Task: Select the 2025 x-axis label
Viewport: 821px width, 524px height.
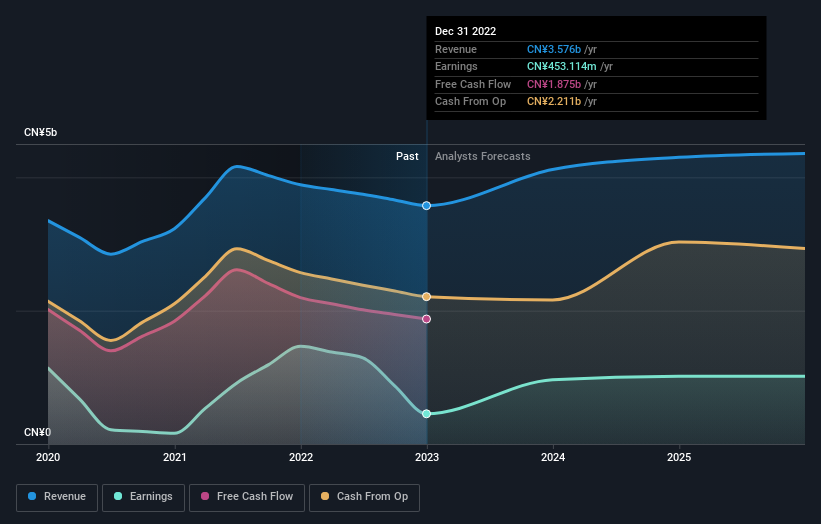Action: point(679,457)
